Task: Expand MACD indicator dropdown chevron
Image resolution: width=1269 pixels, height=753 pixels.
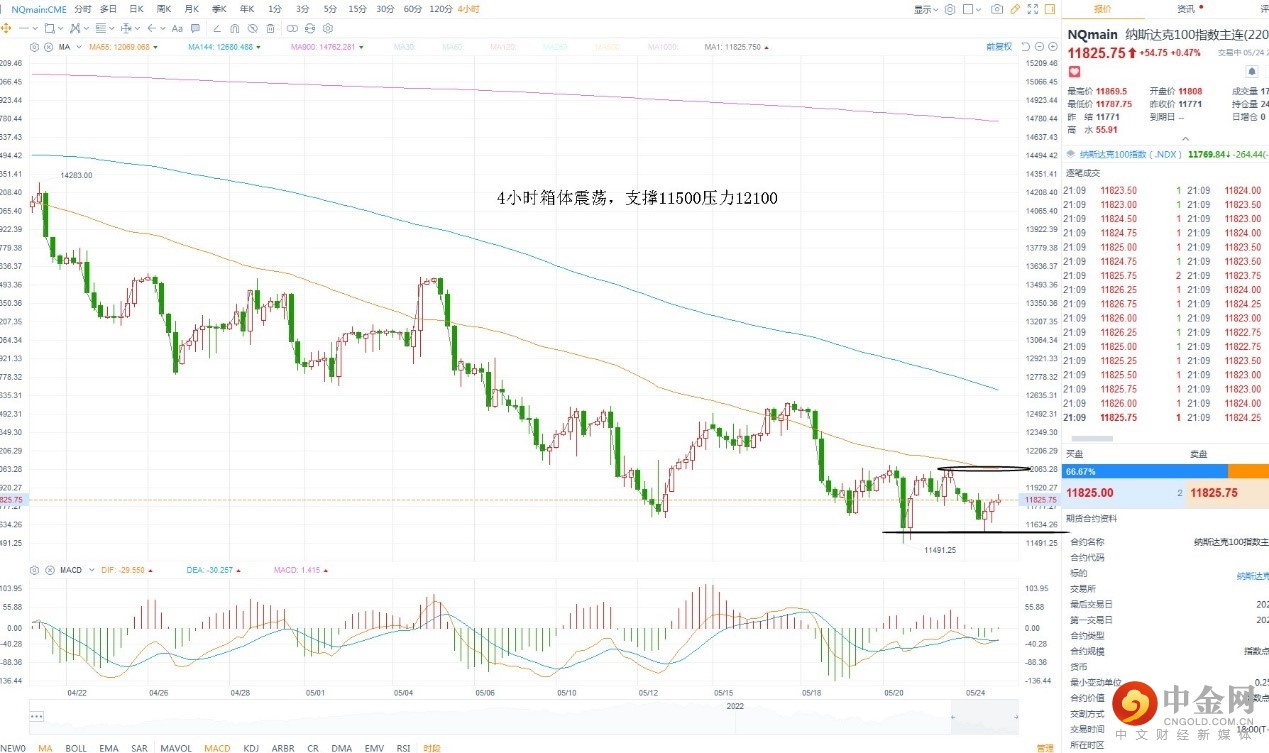Action: click(90, 570)
